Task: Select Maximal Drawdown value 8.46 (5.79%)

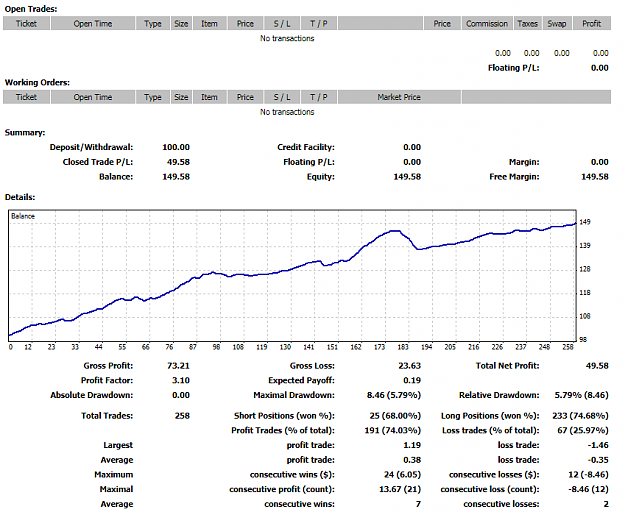Action: (x=394, y=395)
